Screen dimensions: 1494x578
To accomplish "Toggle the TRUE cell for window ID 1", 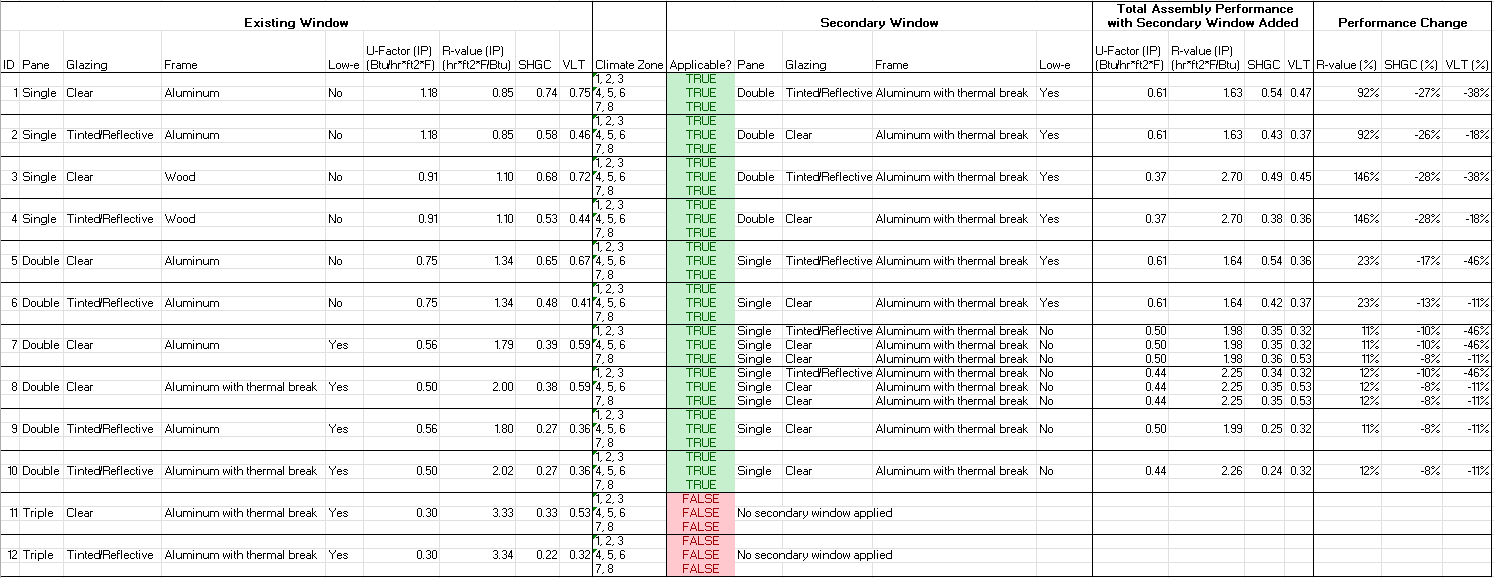I will 700,93.
